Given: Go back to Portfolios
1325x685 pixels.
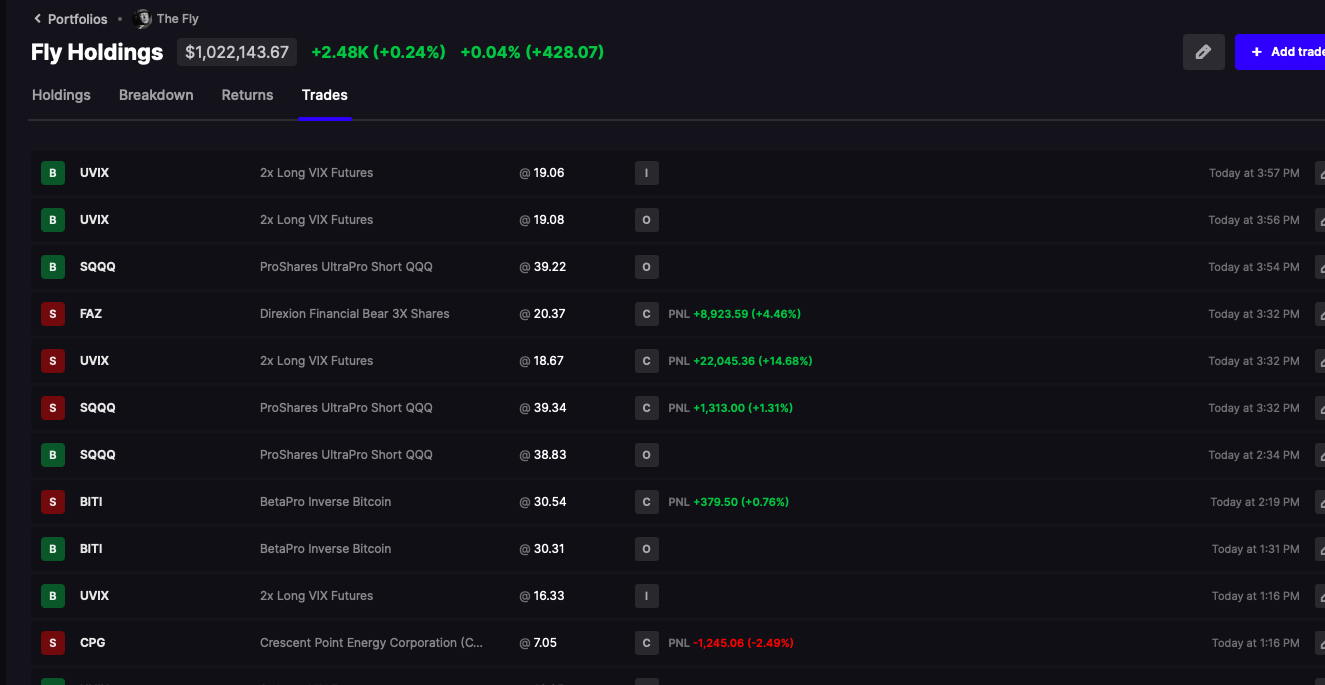Looking at the screenshot, I should point(70,19).
